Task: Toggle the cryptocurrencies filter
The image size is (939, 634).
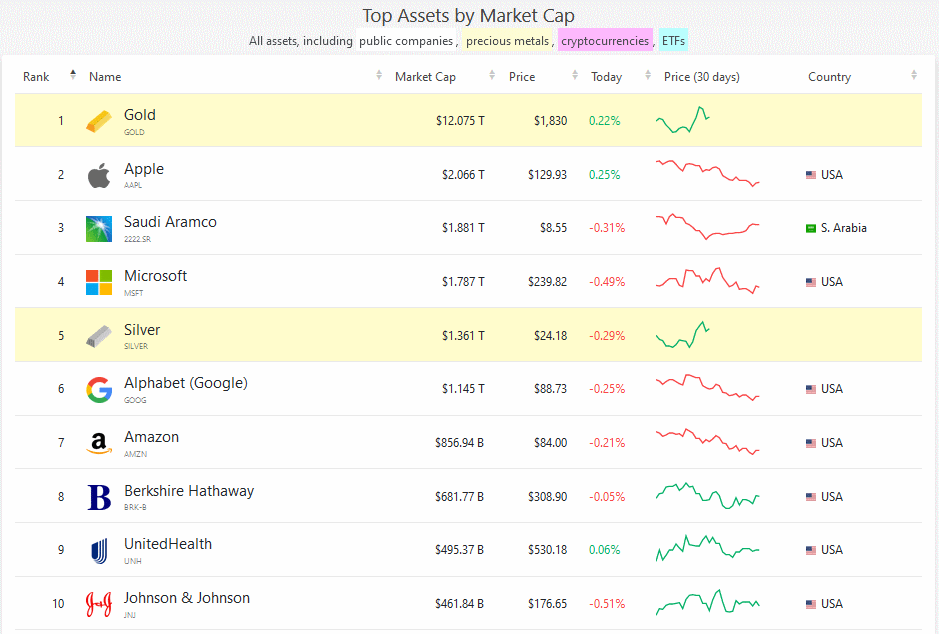Action: [x=604, y=41]
